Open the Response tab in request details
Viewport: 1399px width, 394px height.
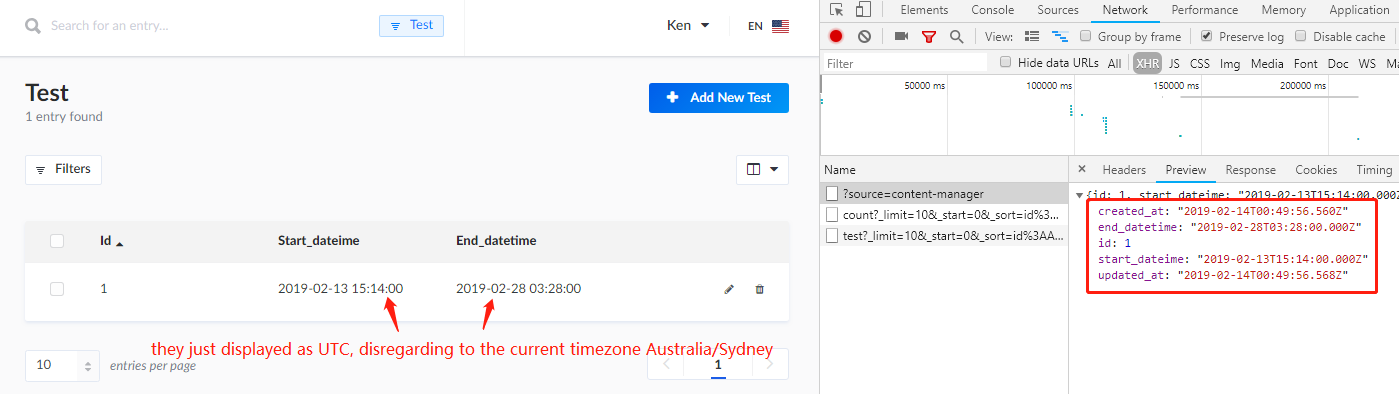pos(1251,170)
